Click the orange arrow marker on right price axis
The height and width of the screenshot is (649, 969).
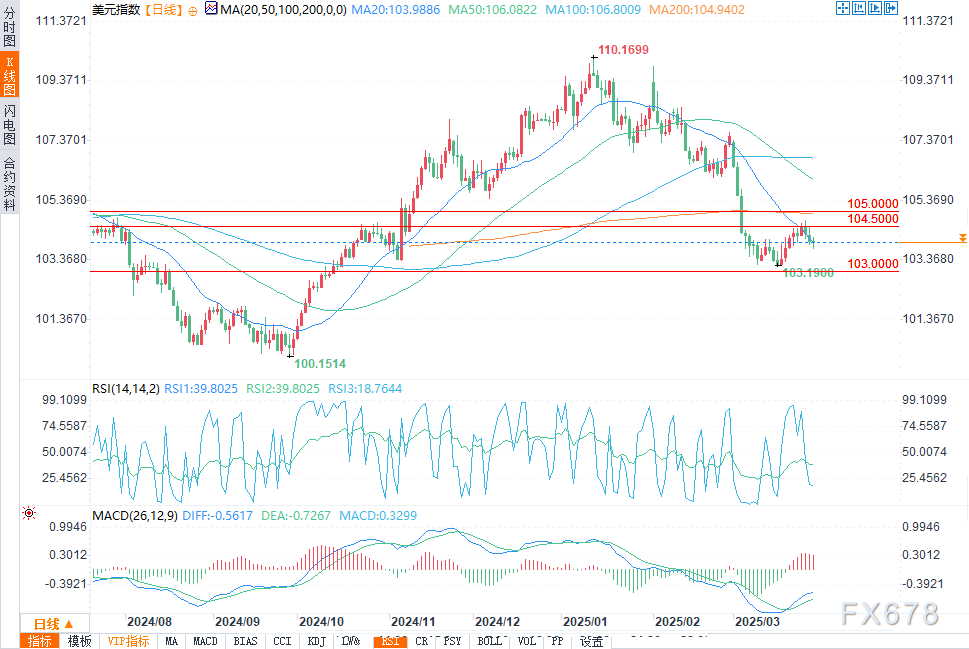pyautogui.click(x=963, y=238)
